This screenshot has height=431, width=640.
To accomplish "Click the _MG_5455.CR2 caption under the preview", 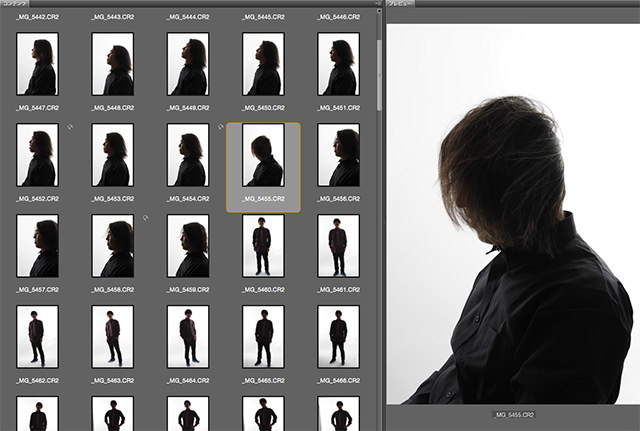I will pos(514,415).
